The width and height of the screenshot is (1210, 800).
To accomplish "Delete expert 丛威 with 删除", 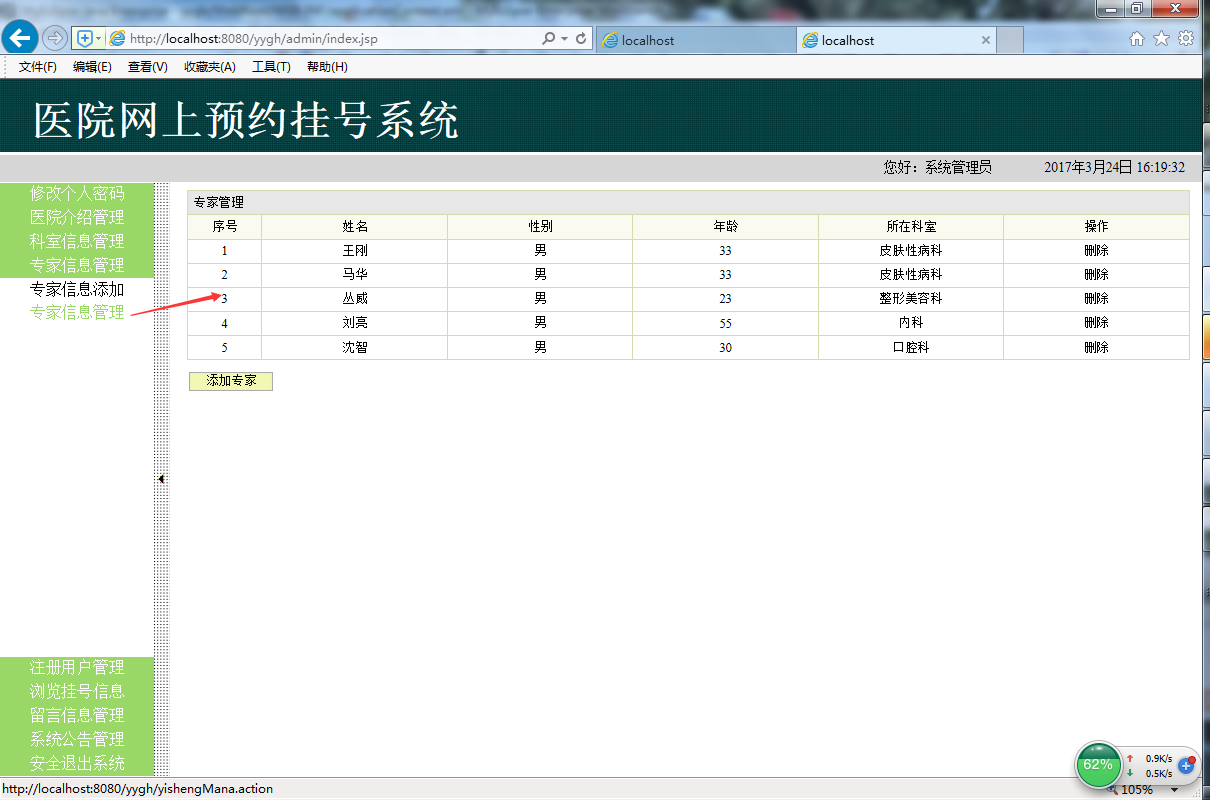I will [1096, 299].
